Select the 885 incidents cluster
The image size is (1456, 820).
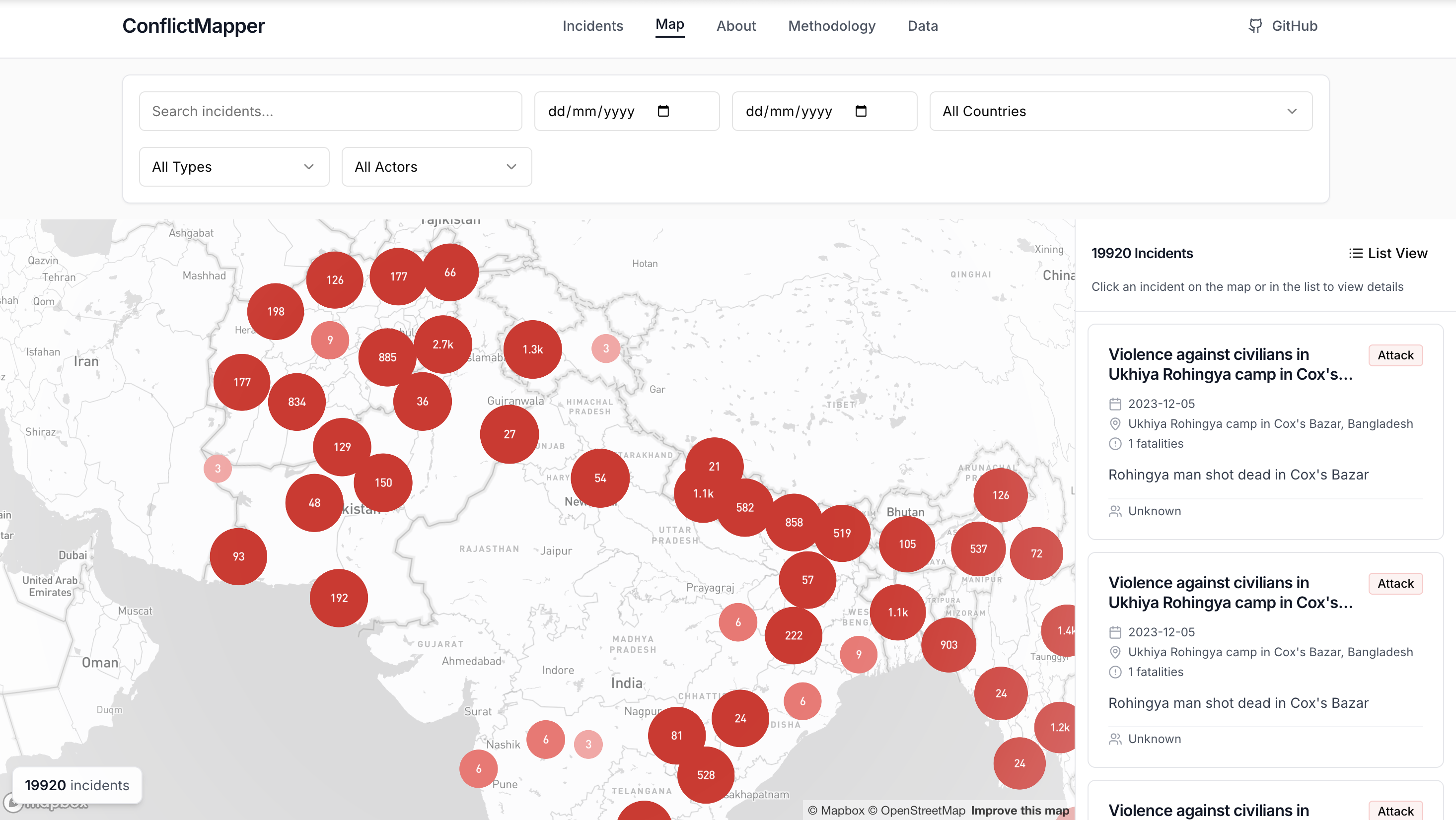[387, 357]
